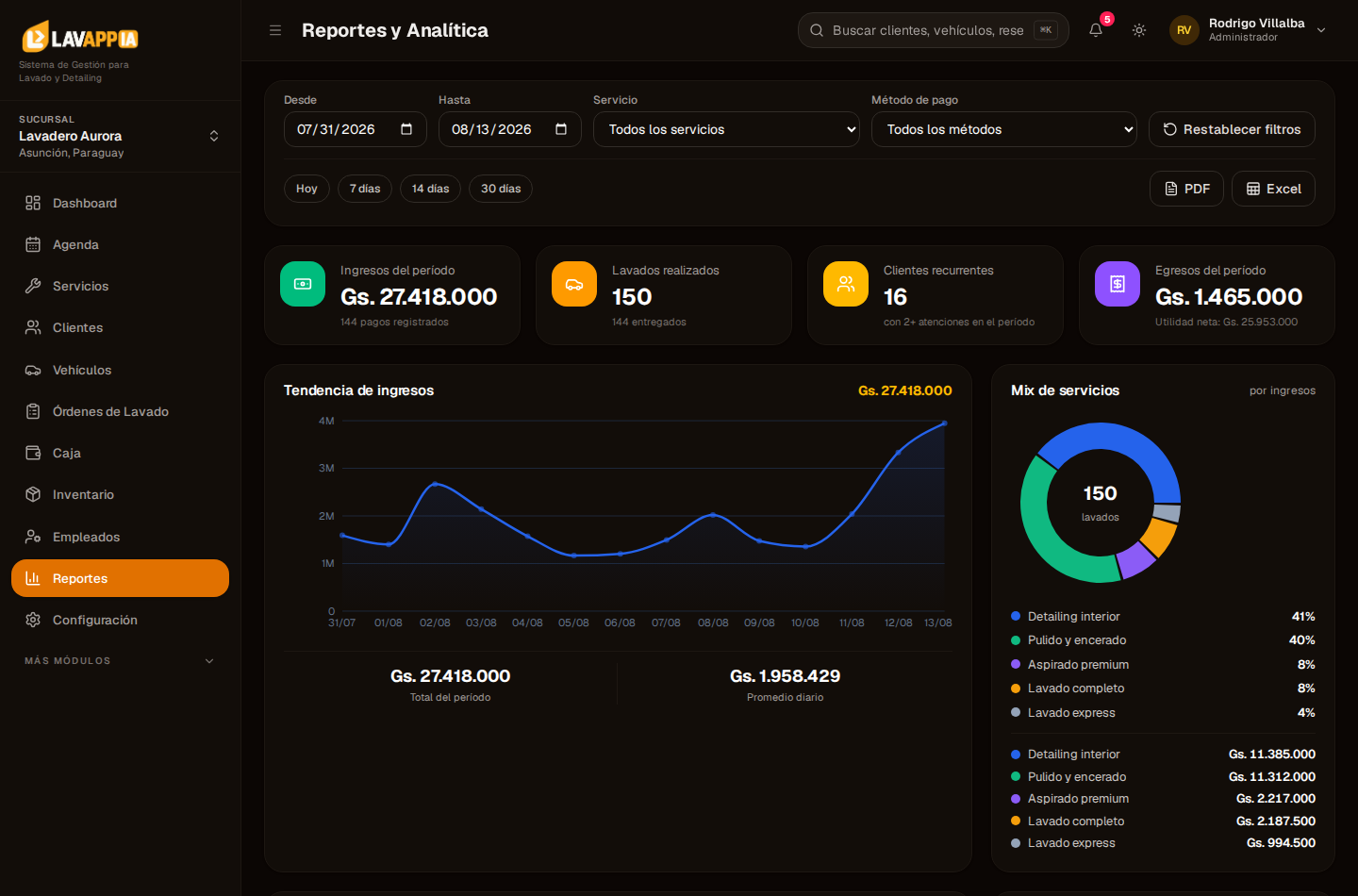Viewport: 1358px width, 896px height.
Task: Click the Clientes recurrentes 16 count
Action: pos(895,297)
